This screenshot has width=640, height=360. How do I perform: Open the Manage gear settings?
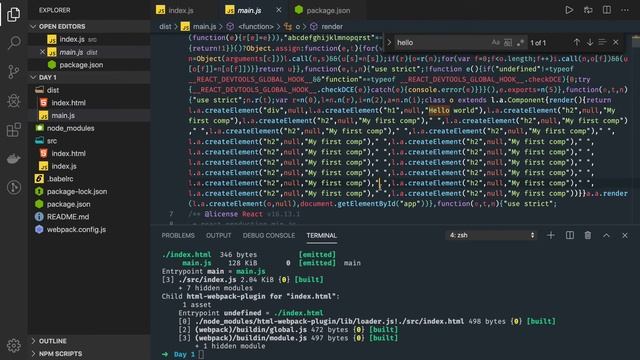coord(13,345)
